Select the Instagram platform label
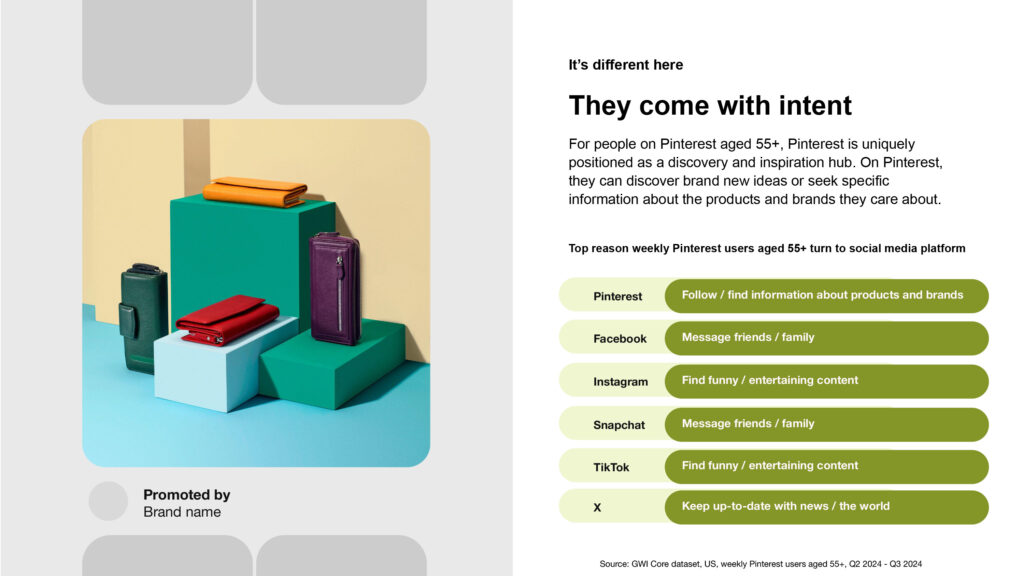The width and height of the screenshot is (1024, 576). (x=620, y=382)
